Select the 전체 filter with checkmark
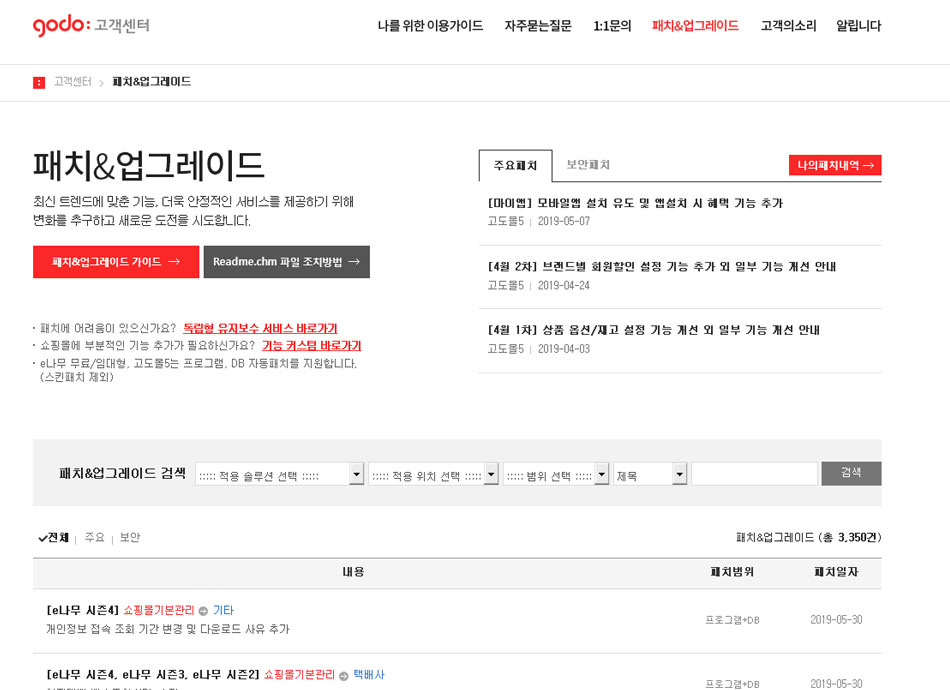Viewport: 950px width, 690px height. [53, 538]
